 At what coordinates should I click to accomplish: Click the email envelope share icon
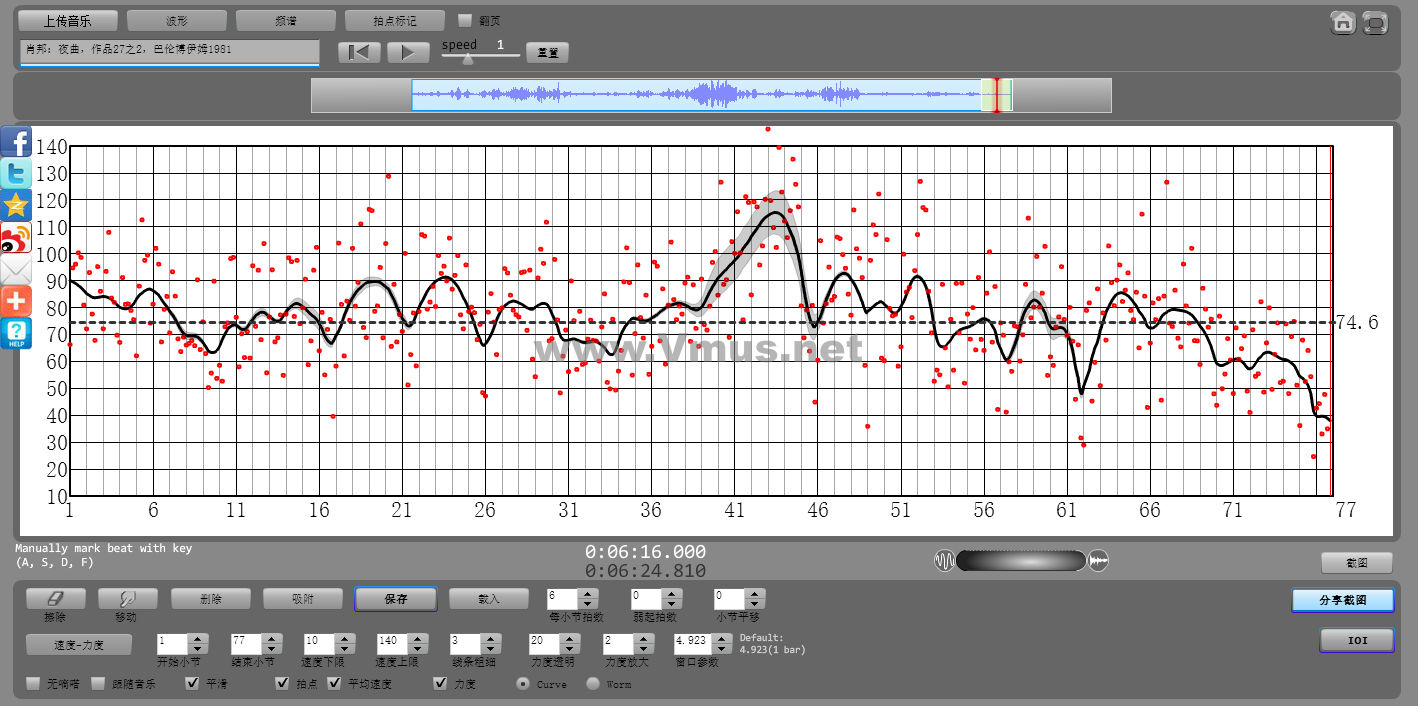pyautogui.click(x=16, y=270)
